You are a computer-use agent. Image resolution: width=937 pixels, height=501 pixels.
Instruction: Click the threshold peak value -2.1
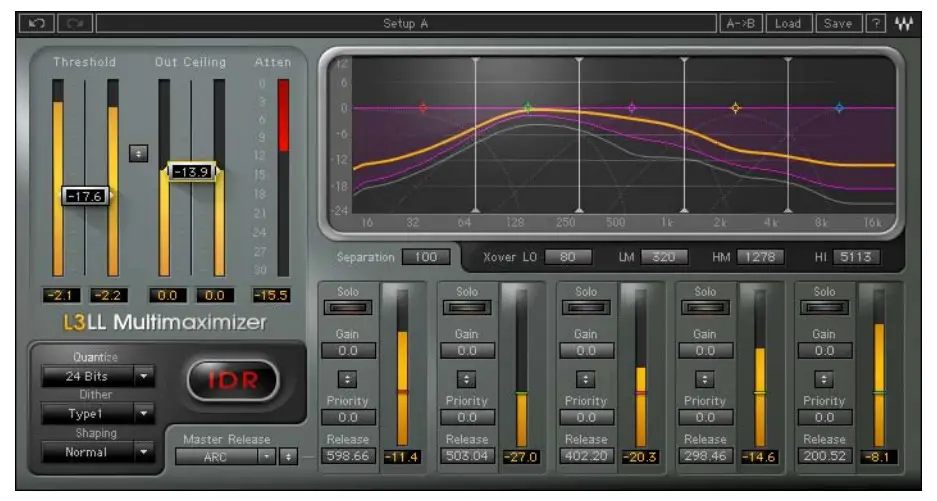tap(61, 295)
